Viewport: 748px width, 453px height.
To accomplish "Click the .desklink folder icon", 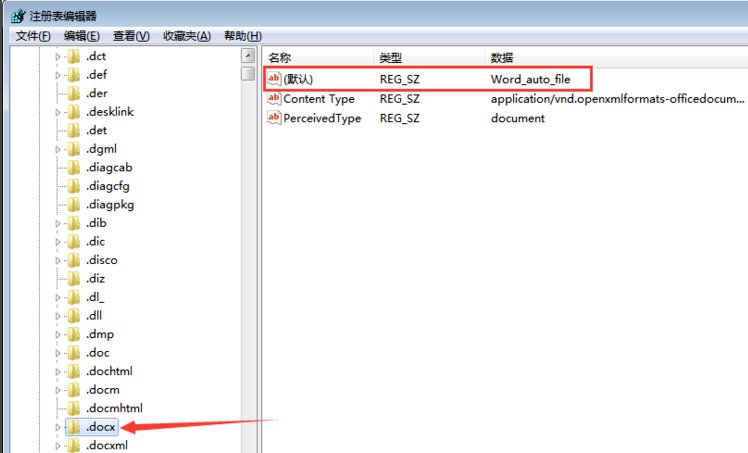I will (73, 113).
